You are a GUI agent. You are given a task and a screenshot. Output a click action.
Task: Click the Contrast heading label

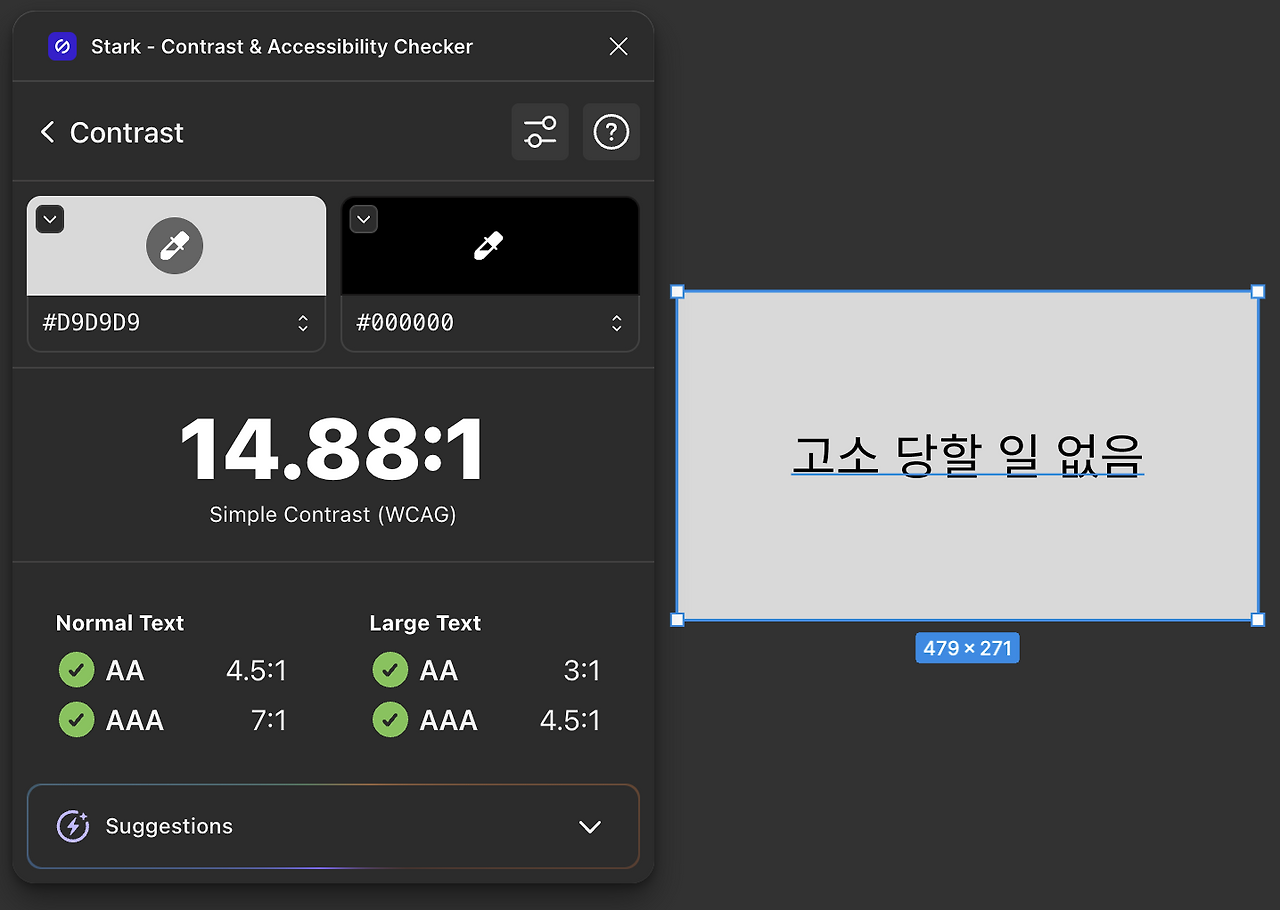tap(126, 131)
